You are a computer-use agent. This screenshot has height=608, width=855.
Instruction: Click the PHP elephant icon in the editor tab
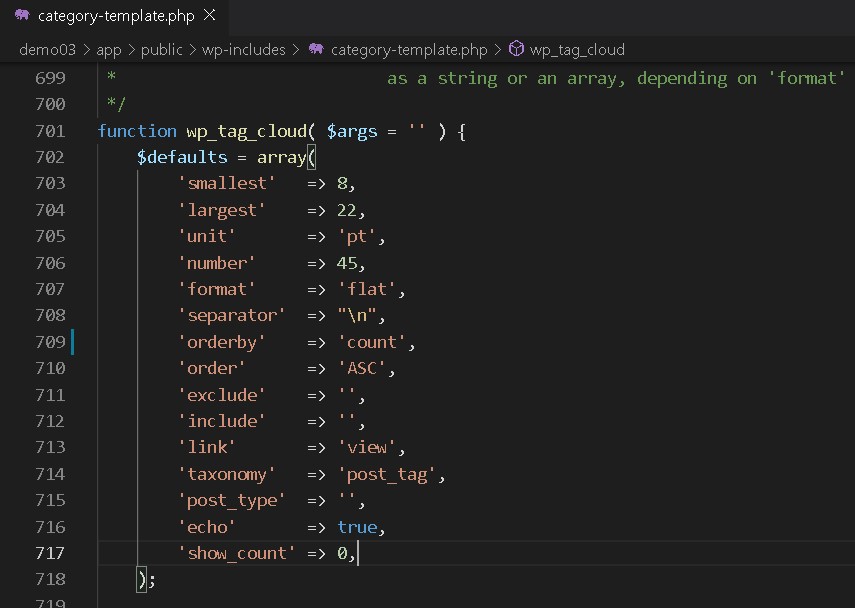pos(21,16)
